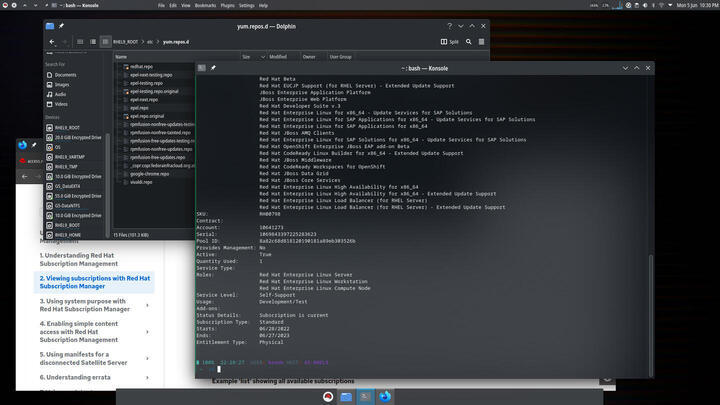Select rpmfusion-nonfree-tainted.repo file
The width and height of the screenshot is (720, 405).
pyautogui.click(x=160, y=133)
